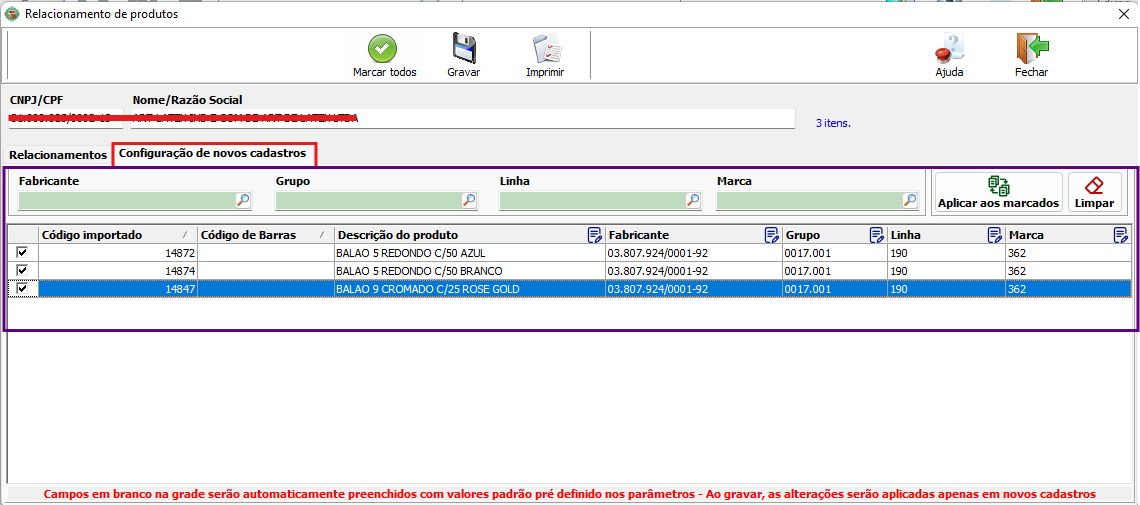This screenshot has width=1140, height=505.
Task: Click edit icon in Marca column header
Action: click(x=1121, y=235)
